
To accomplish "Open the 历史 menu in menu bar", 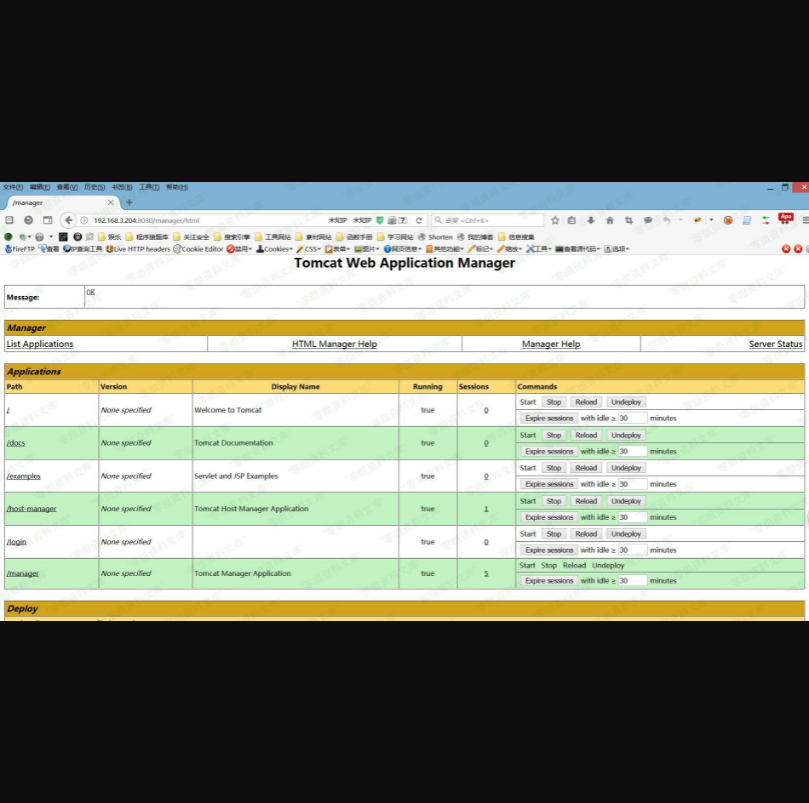I will click(x=94, y=187).
